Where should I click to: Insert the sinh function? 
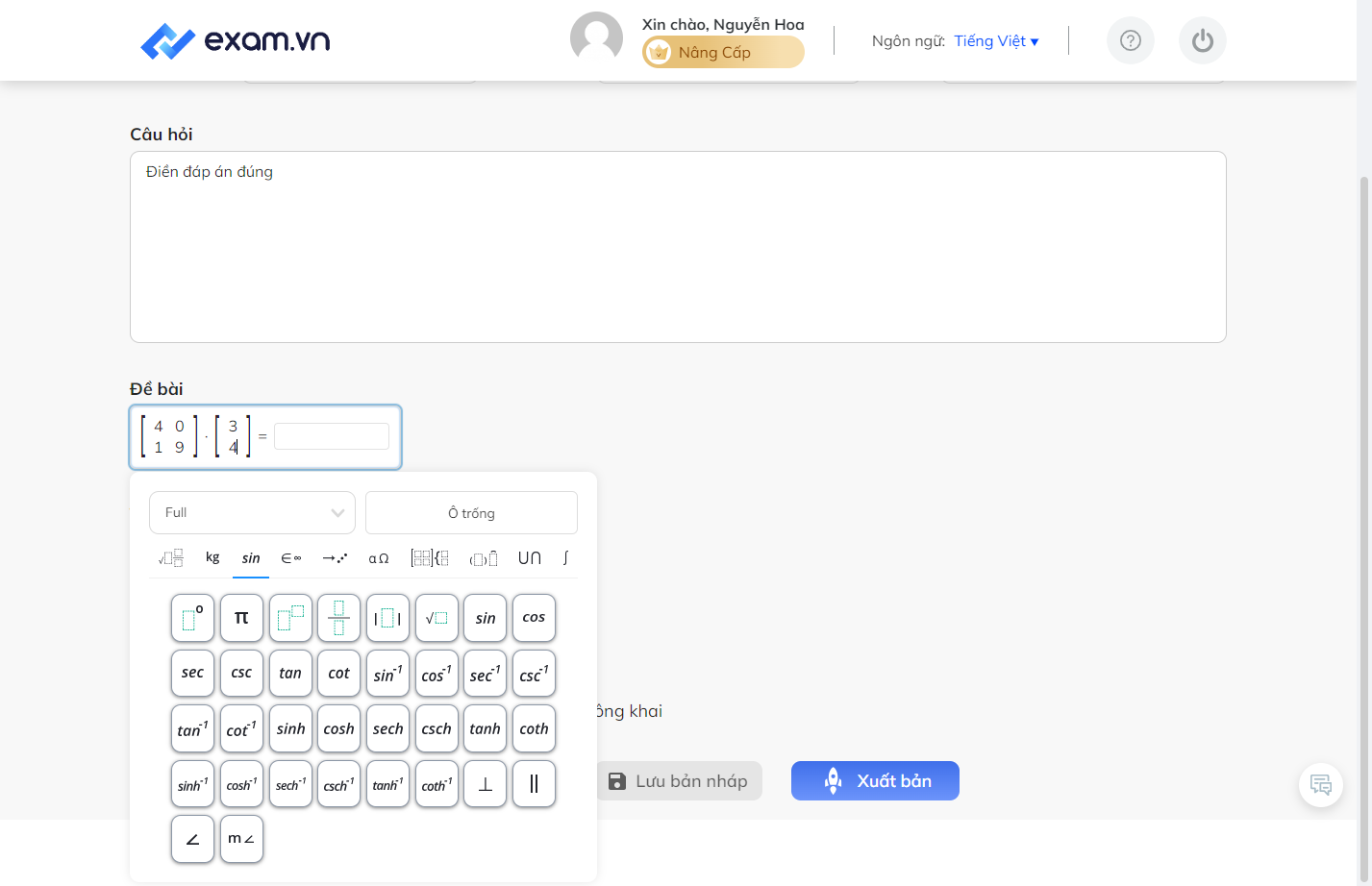tap(290, 728)
